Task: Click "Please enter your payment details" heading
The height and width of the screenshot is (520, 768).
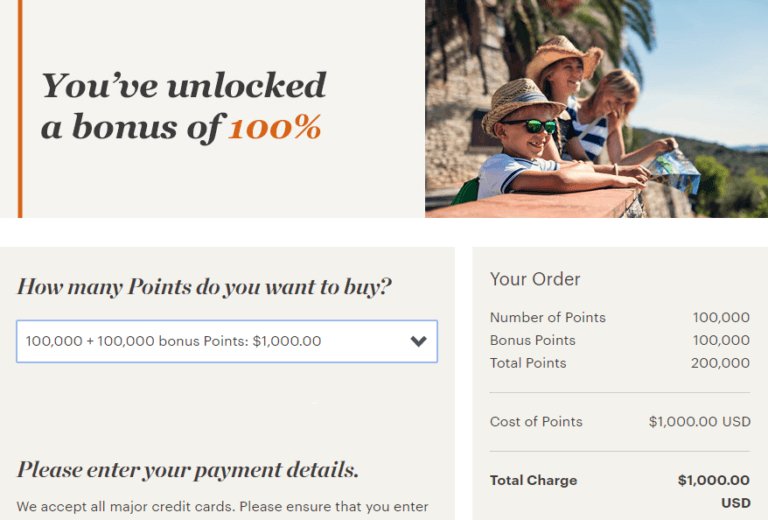Action: tap(187, 469)
